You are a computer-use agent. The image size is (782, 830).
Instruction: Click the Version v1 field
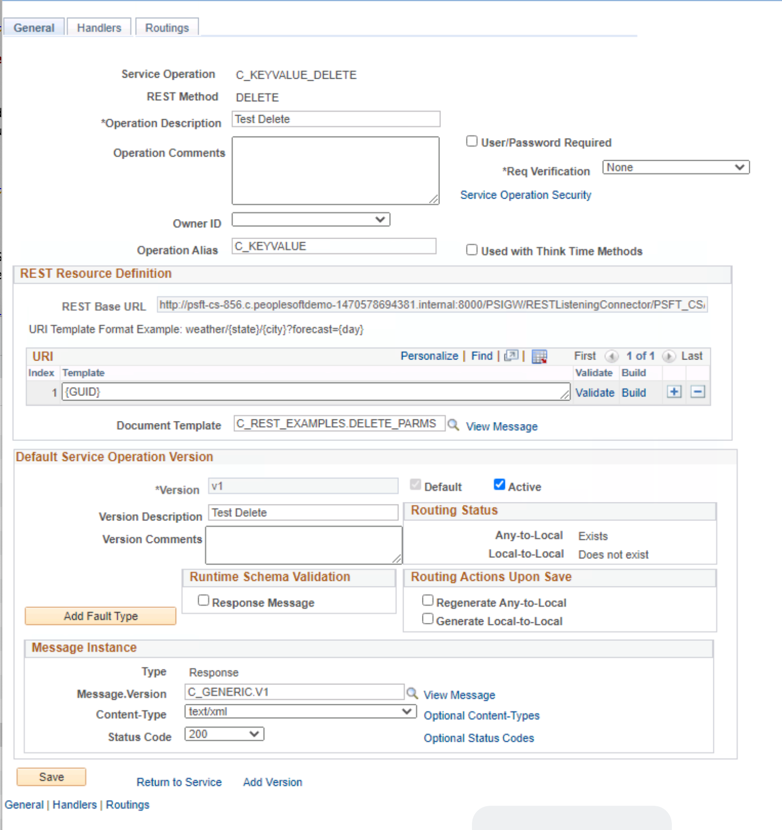[303, 486]
